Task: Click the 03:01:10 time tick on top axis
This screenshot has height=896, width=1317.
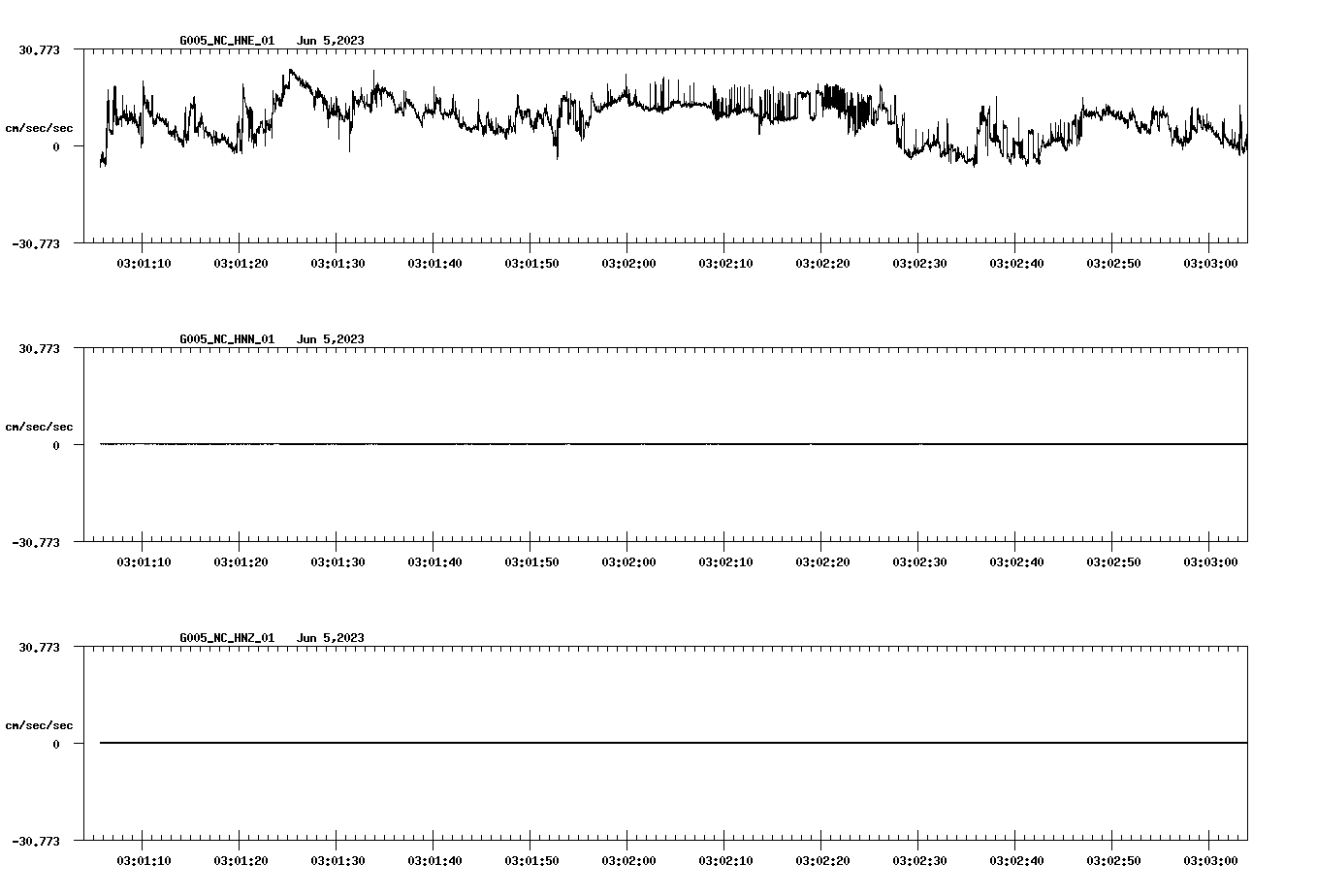Action: tap(144, 261)
